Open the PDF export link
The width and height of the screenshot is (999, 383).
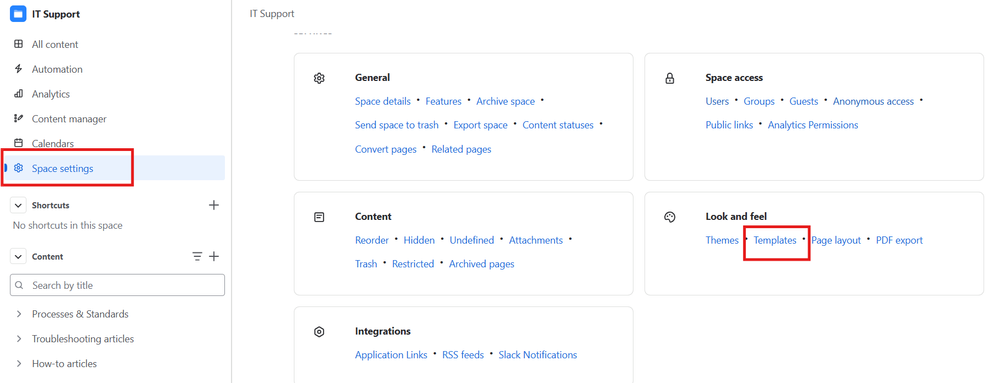(x=899, y=240)
